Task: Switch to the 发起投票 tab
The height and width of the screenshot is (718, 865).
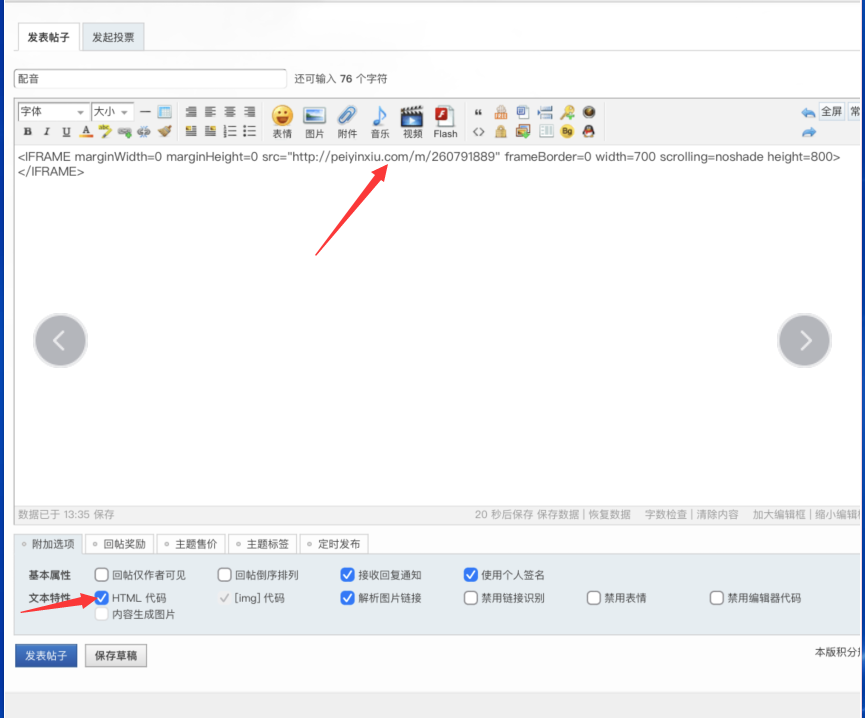Action: (113, 38)
